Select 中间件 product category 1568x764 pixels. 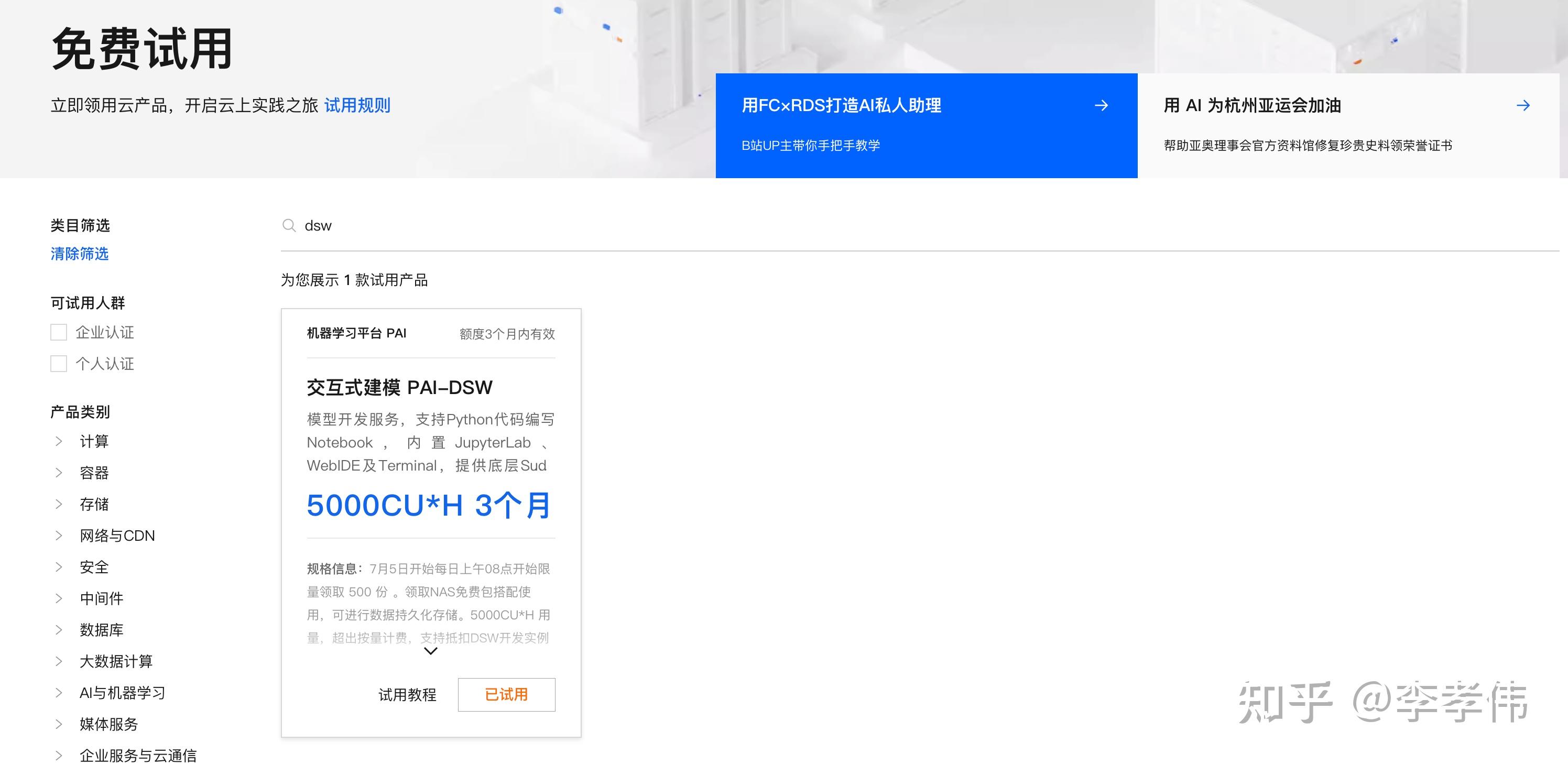102,598
